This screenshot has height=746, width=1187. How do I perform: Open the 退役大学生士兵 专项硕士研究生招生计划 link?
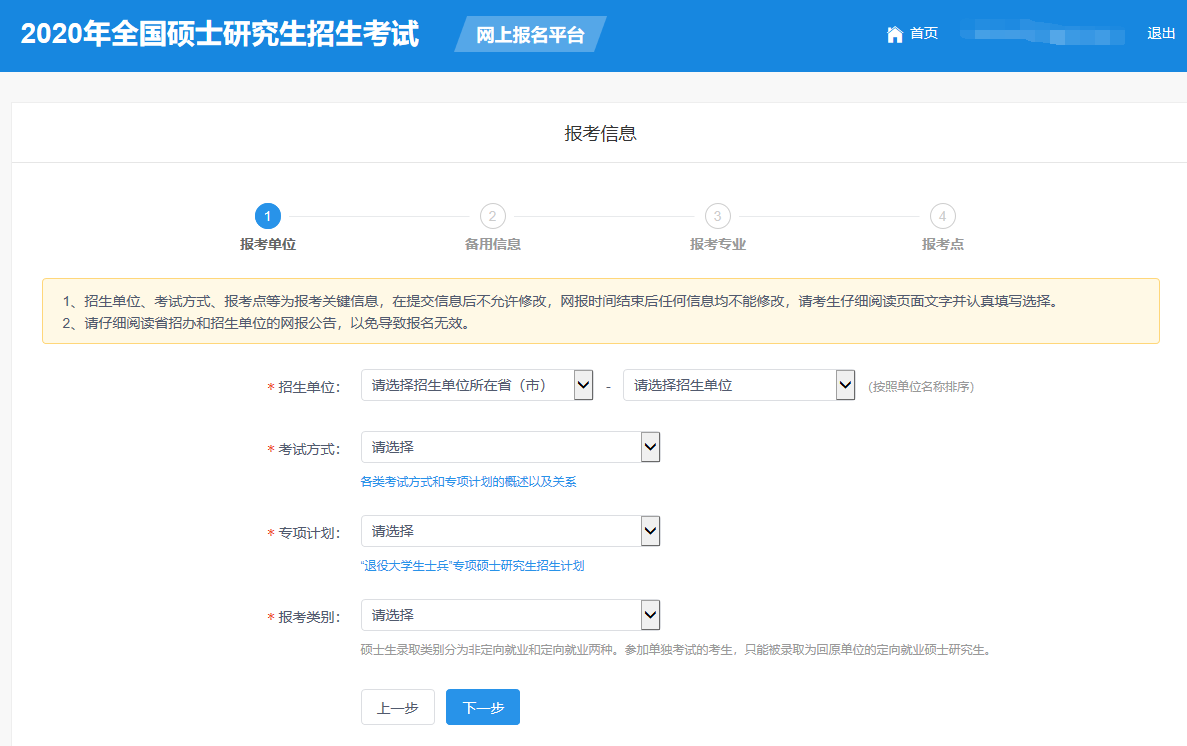point(472,566)
